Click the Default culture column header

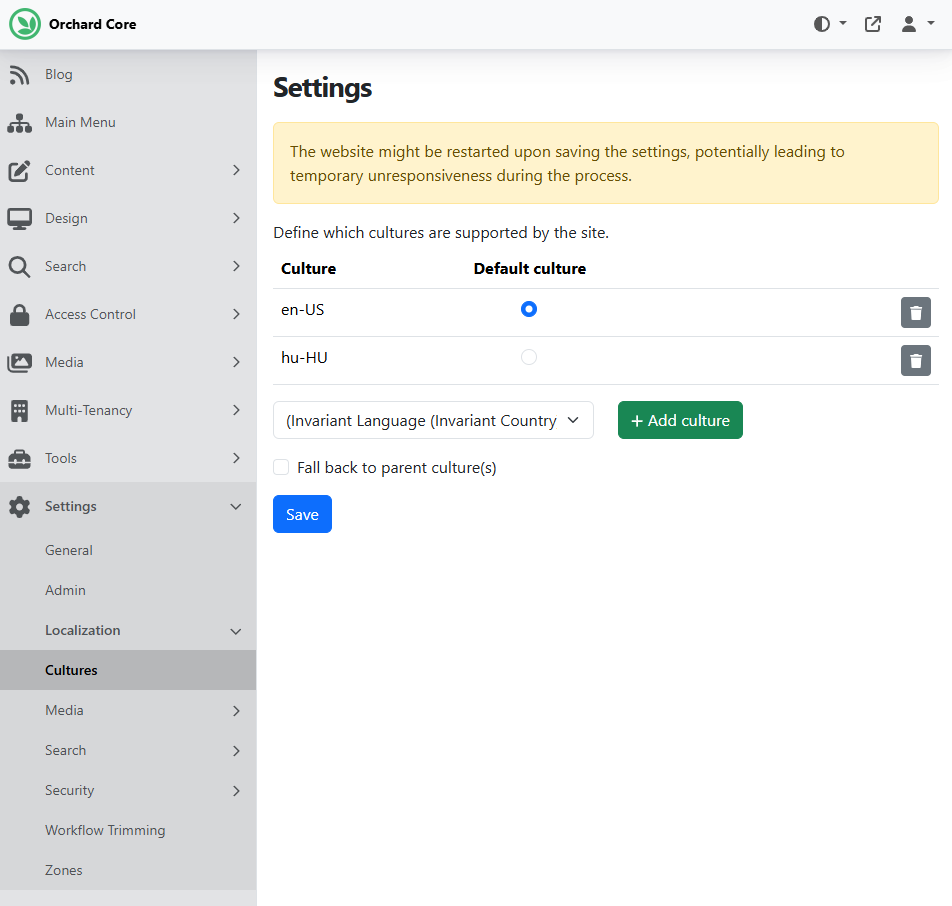[x=529, y=268]
